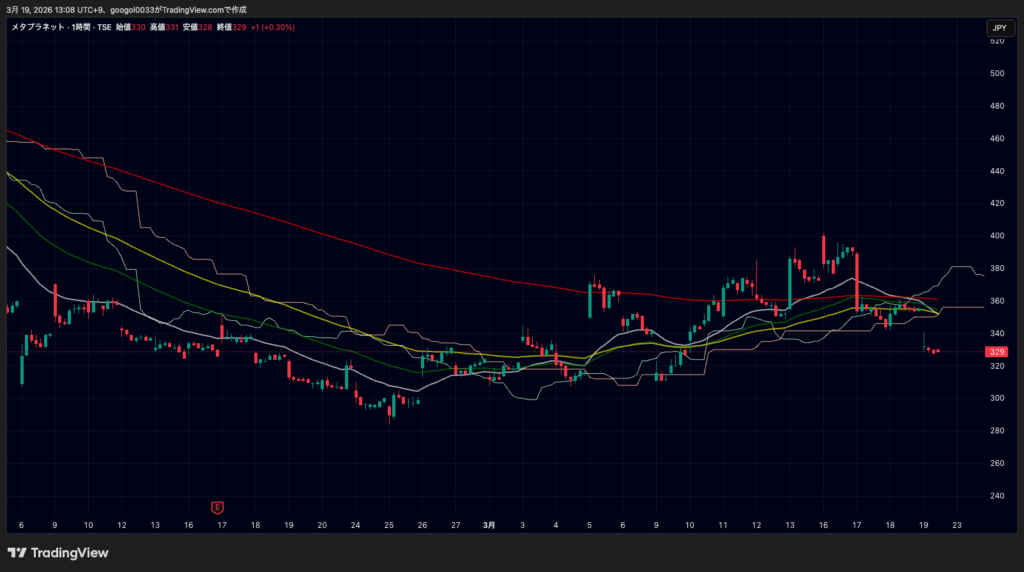Click the 240 level on price axis
The width and height of the screenshot is (1024, 572).
tap(996, 496)
